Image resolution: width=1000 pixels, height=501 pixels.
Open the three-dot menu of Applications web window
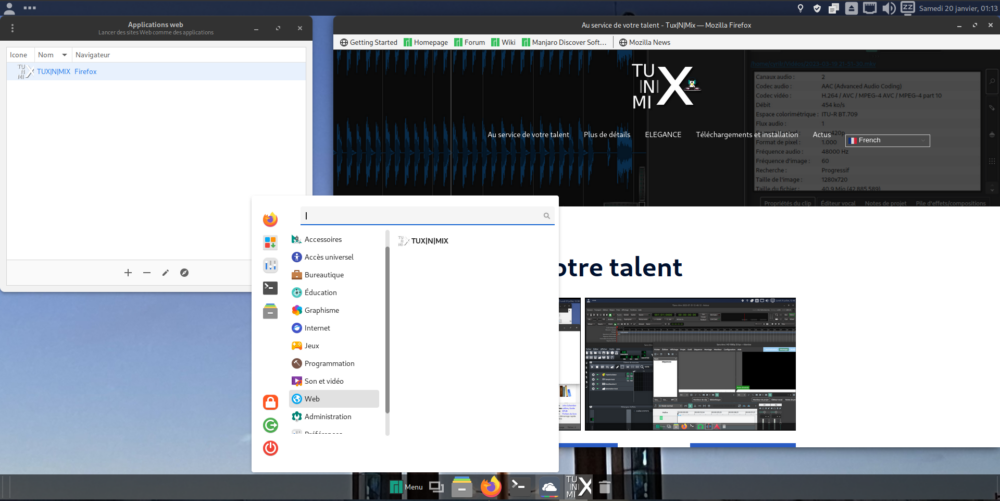[x=12, y=28]
